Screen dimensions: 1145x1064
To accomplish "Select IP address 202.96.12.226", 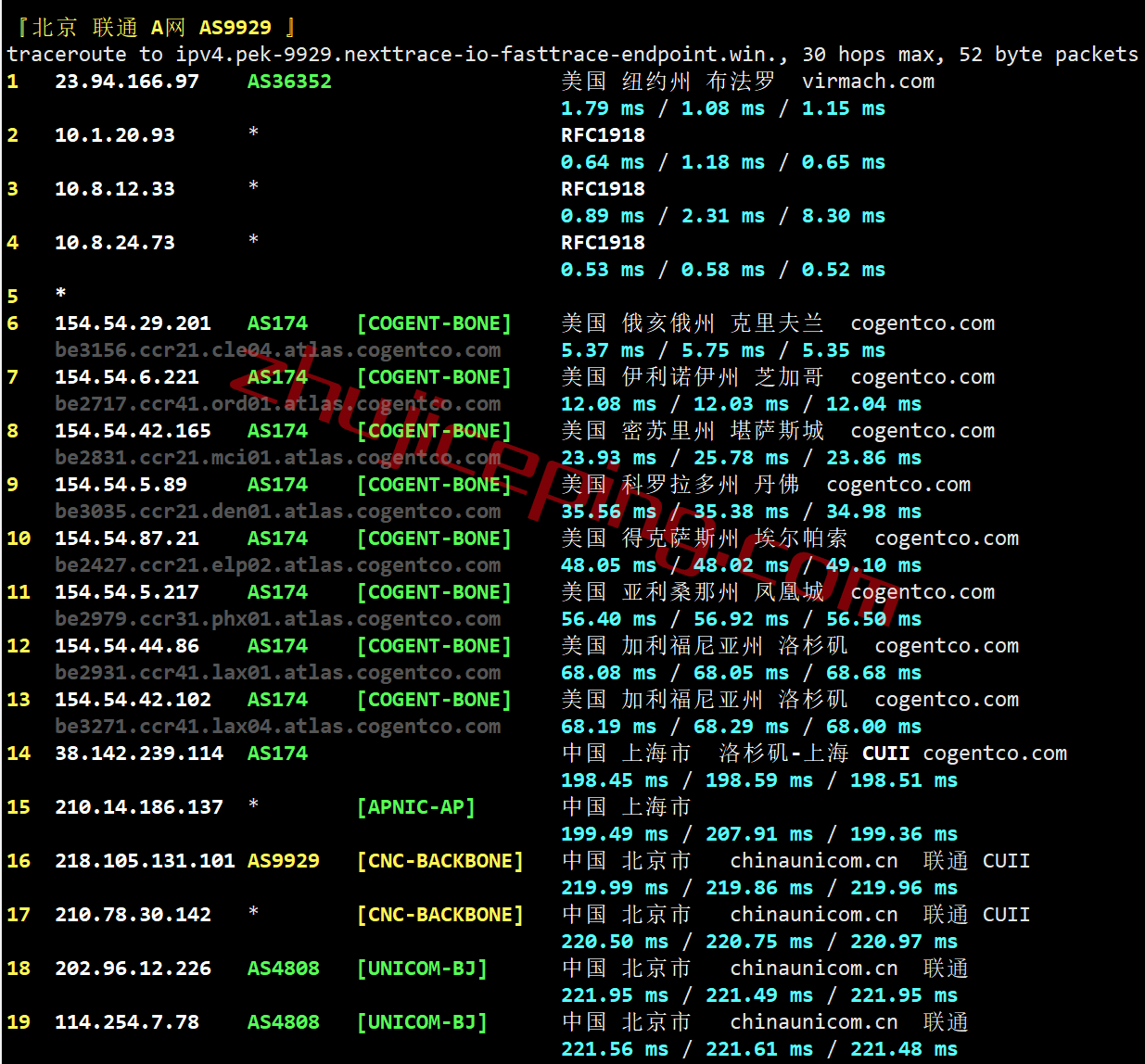I will (133, 969).
